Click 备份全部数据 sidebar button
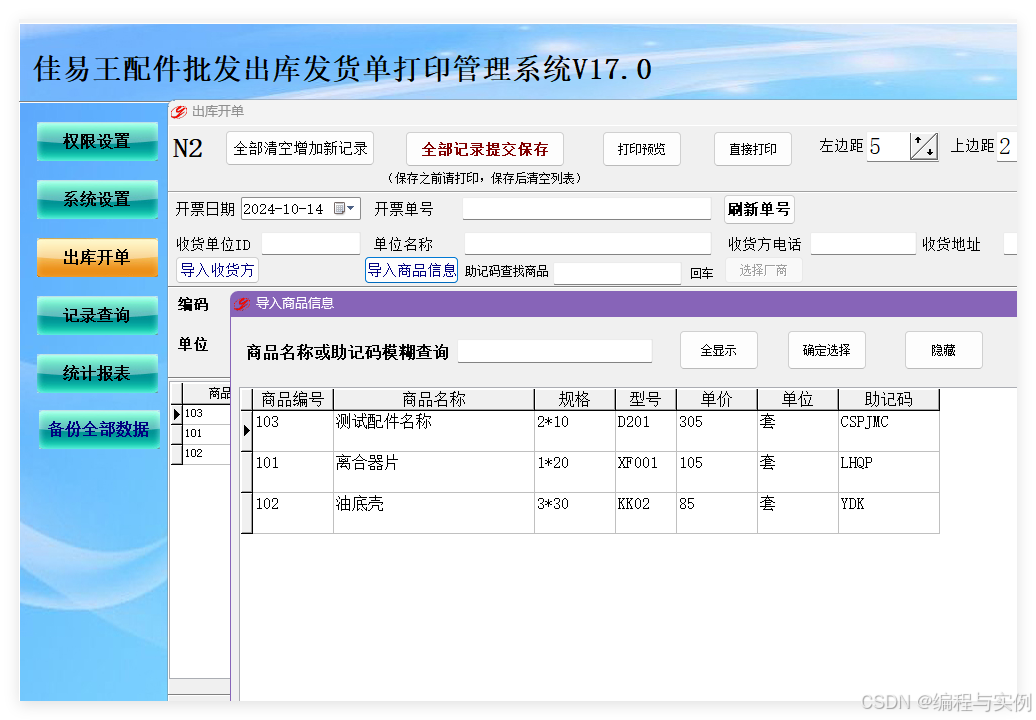 98,429
